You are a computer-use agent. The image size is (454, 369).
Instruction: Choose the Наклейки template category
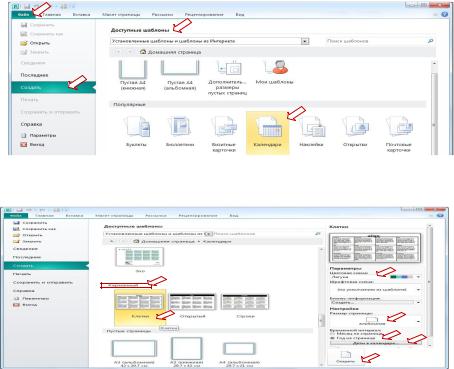tap(311, 131)
